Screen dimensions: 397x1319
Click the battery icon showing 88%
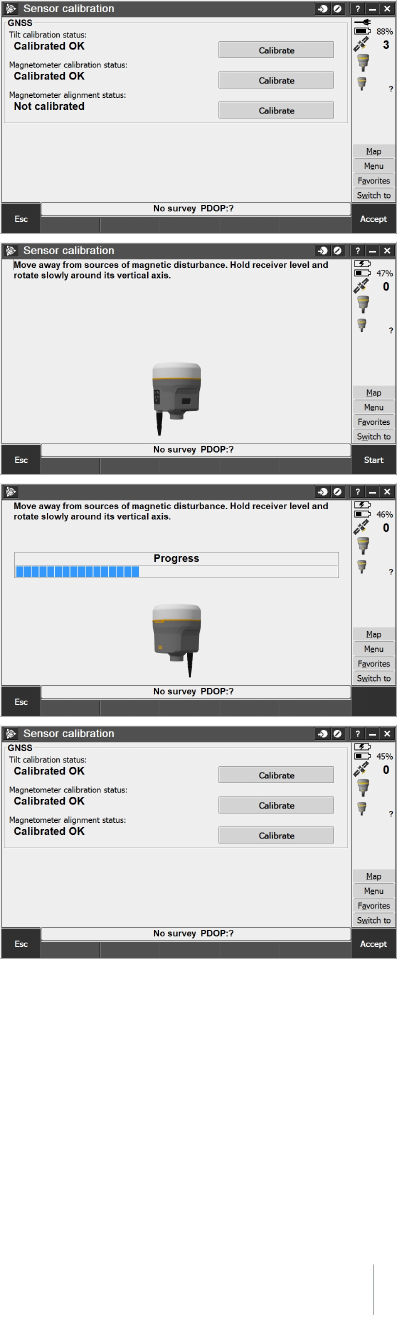[362, 32]
